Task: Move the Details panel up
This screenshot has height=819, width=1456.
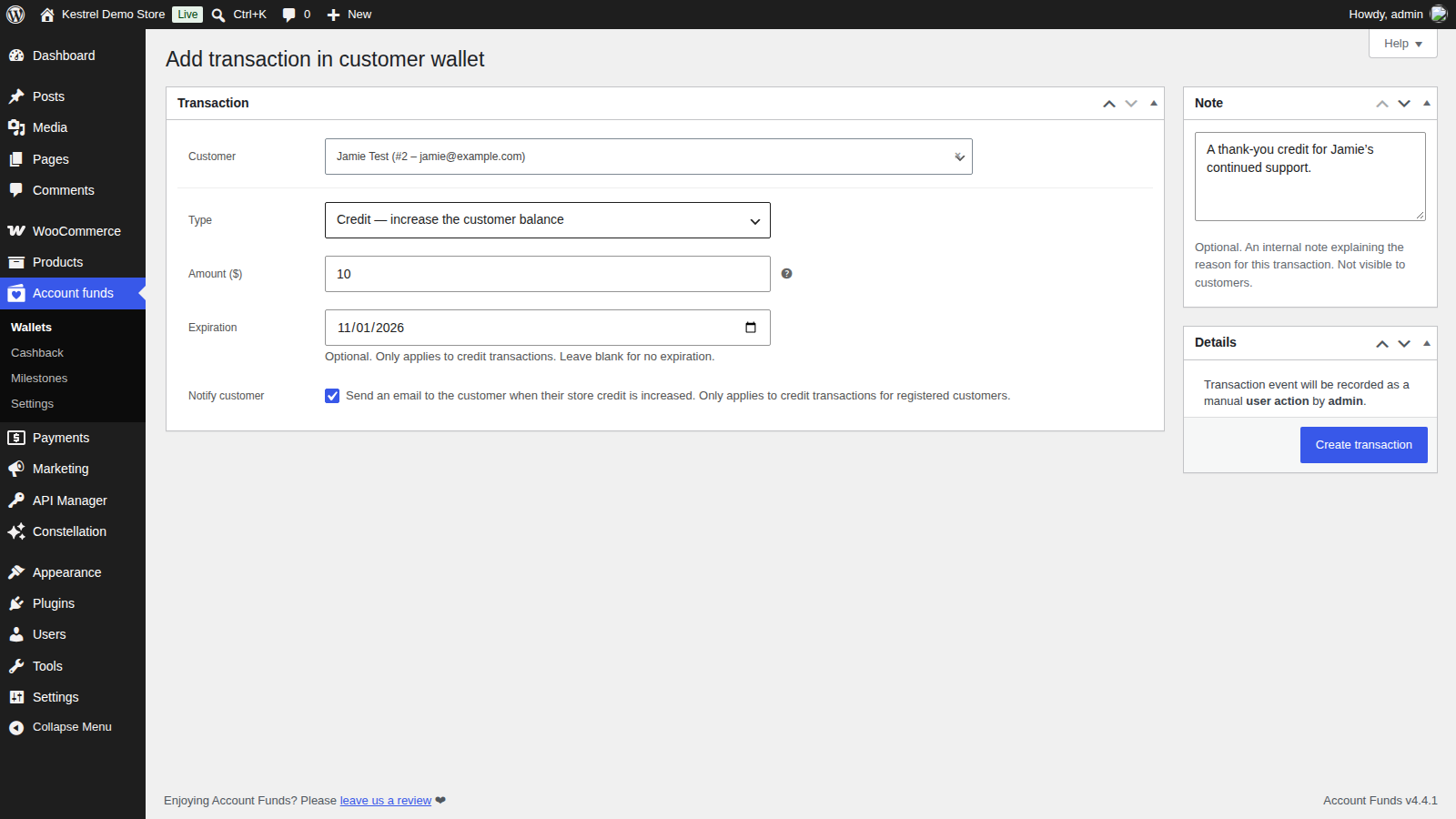Action: point(1382,343)
